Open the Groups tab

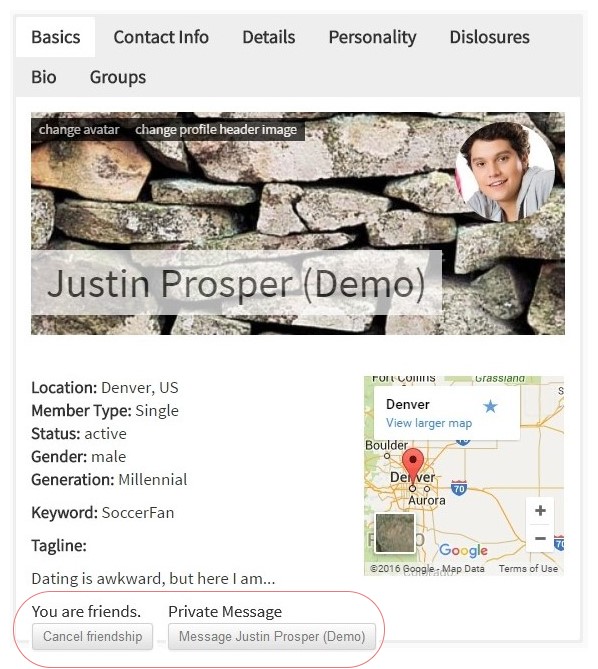click(118, 77)
